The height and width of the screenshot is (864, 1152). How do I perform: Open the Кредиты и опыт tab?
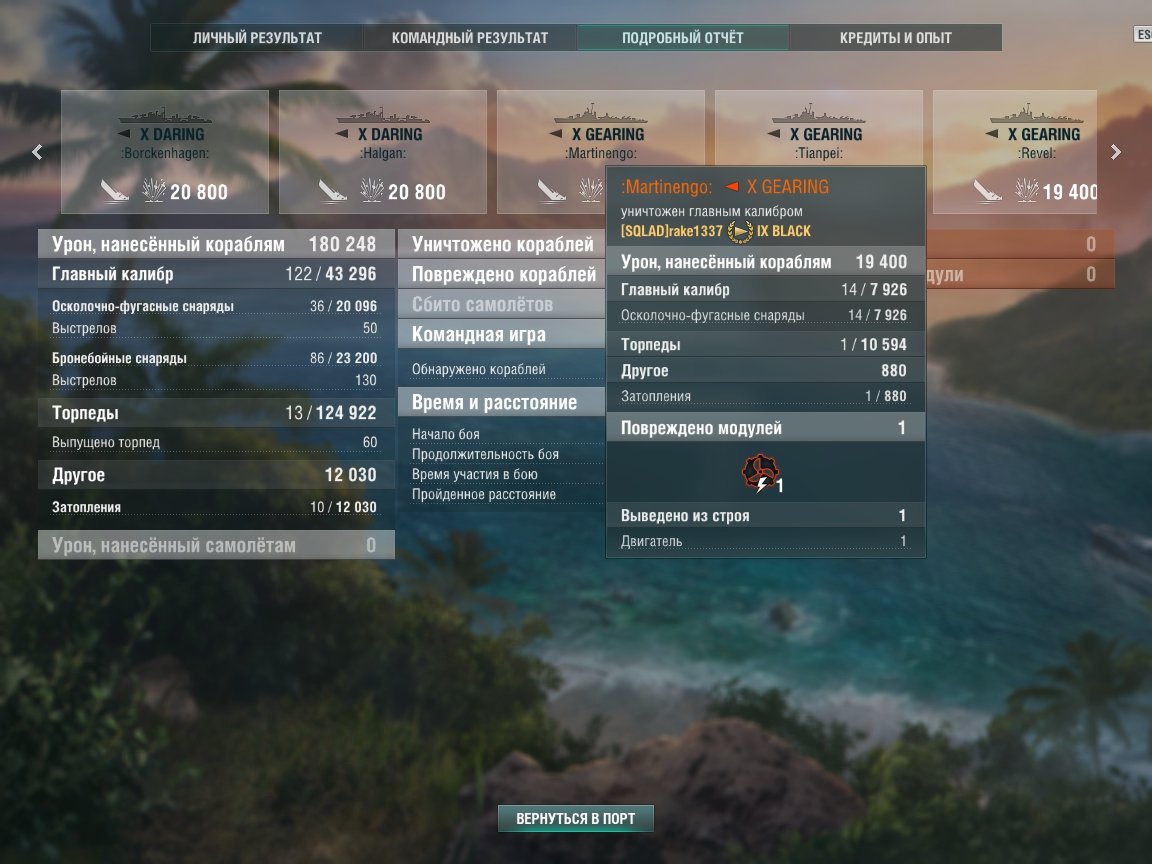coord(896,37)
